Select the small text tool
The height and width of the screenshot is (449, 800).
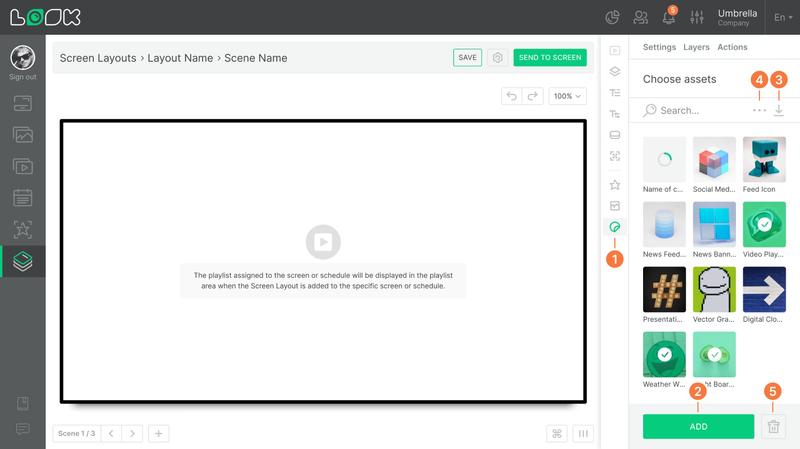pos(615,114)
